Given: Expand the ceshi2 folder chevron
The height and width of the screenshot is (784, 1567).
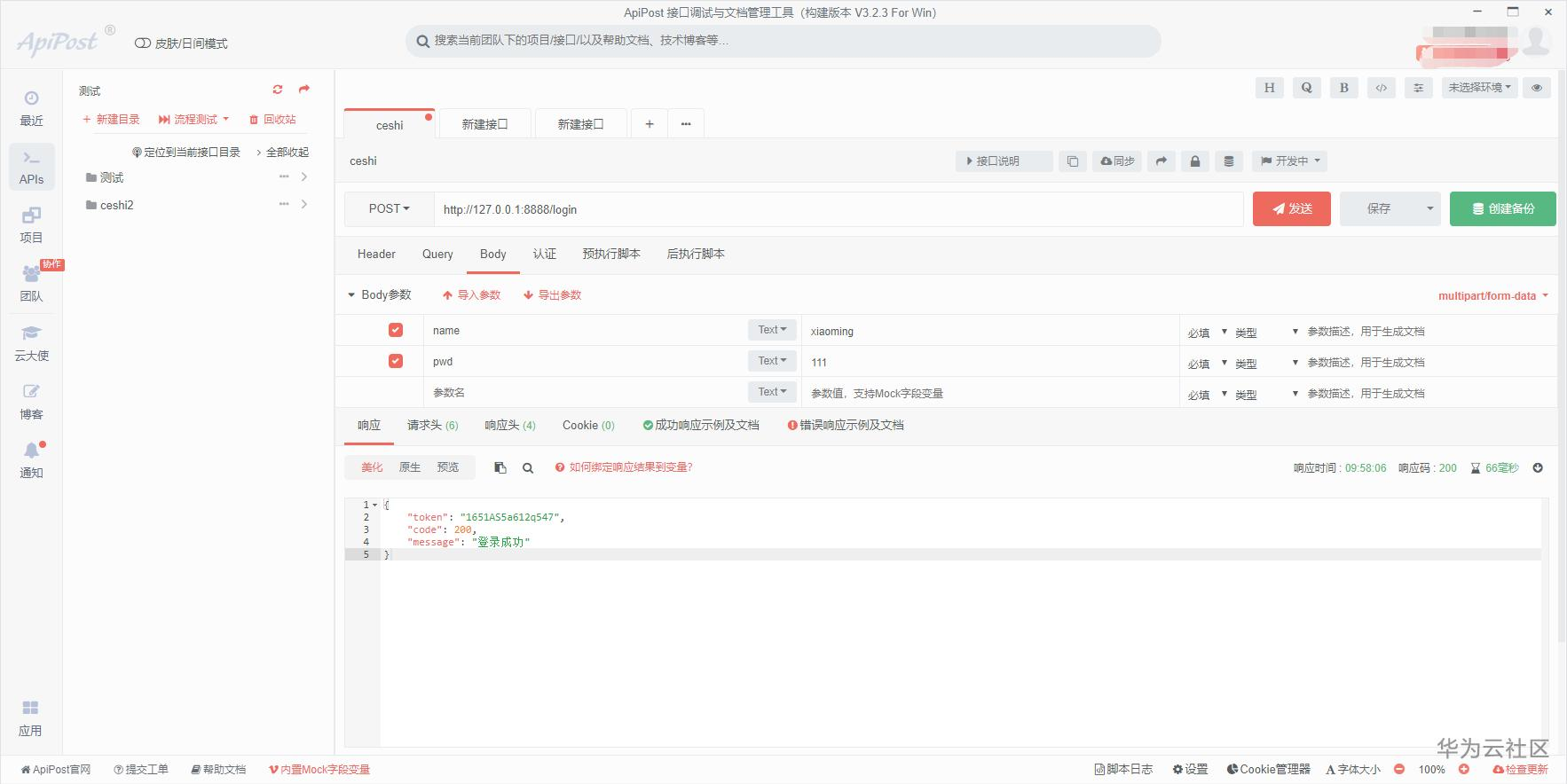Looking at the screenshot, I should pyautogui.click(x=304, y=204).
